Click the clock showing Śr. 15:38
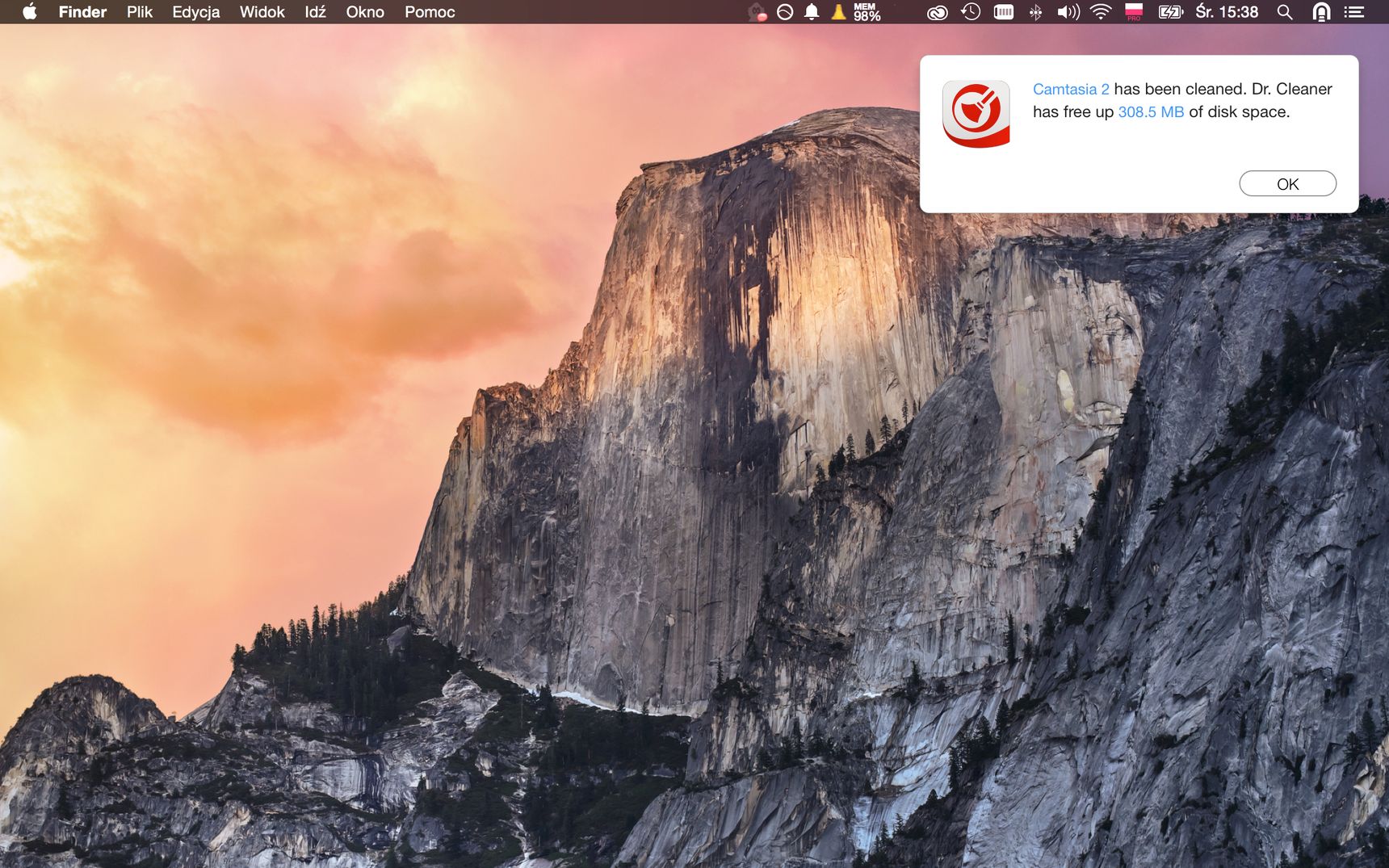1389x868 pixels. [x=1227, y=11]
